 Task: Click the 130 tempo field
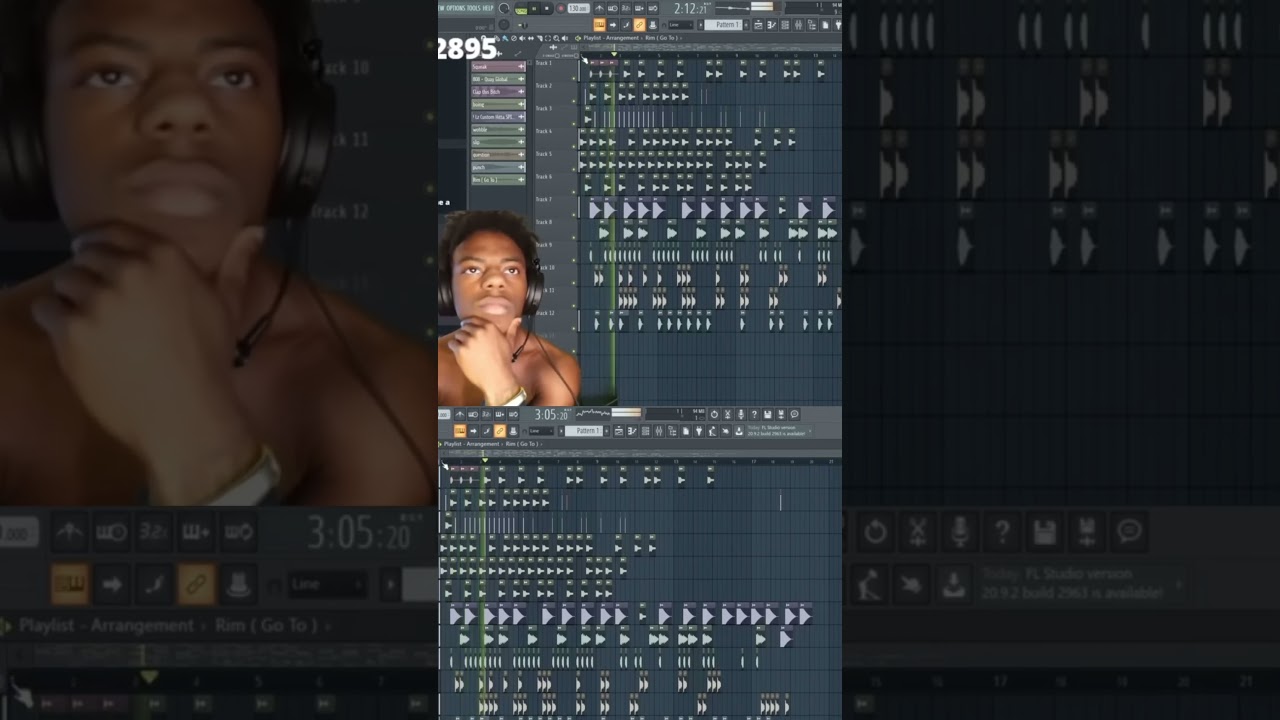point(578,8)
